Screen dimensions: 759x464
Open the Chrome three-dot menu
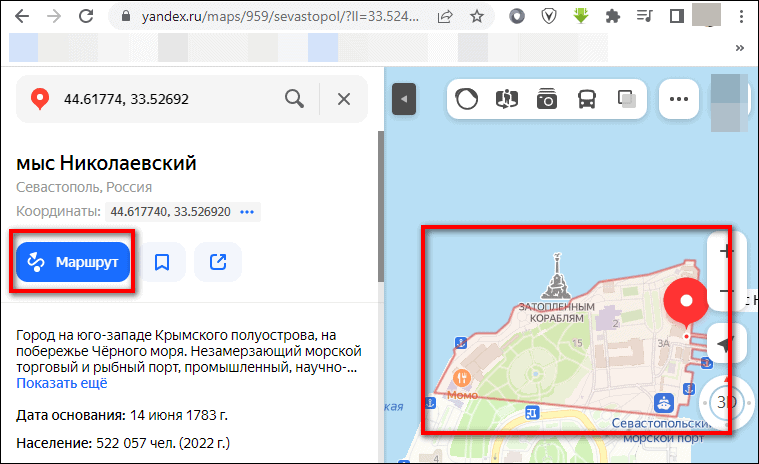click(741, 16)
